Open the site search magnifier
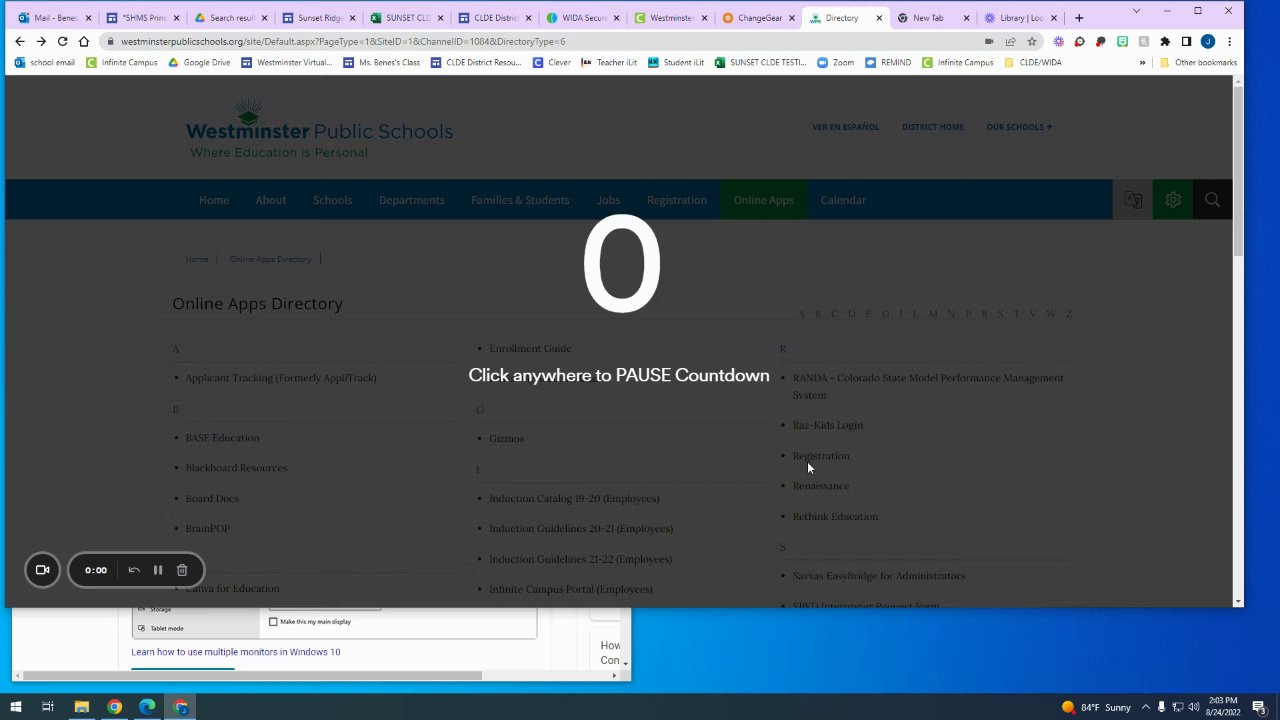 (x=1212, y=200)
